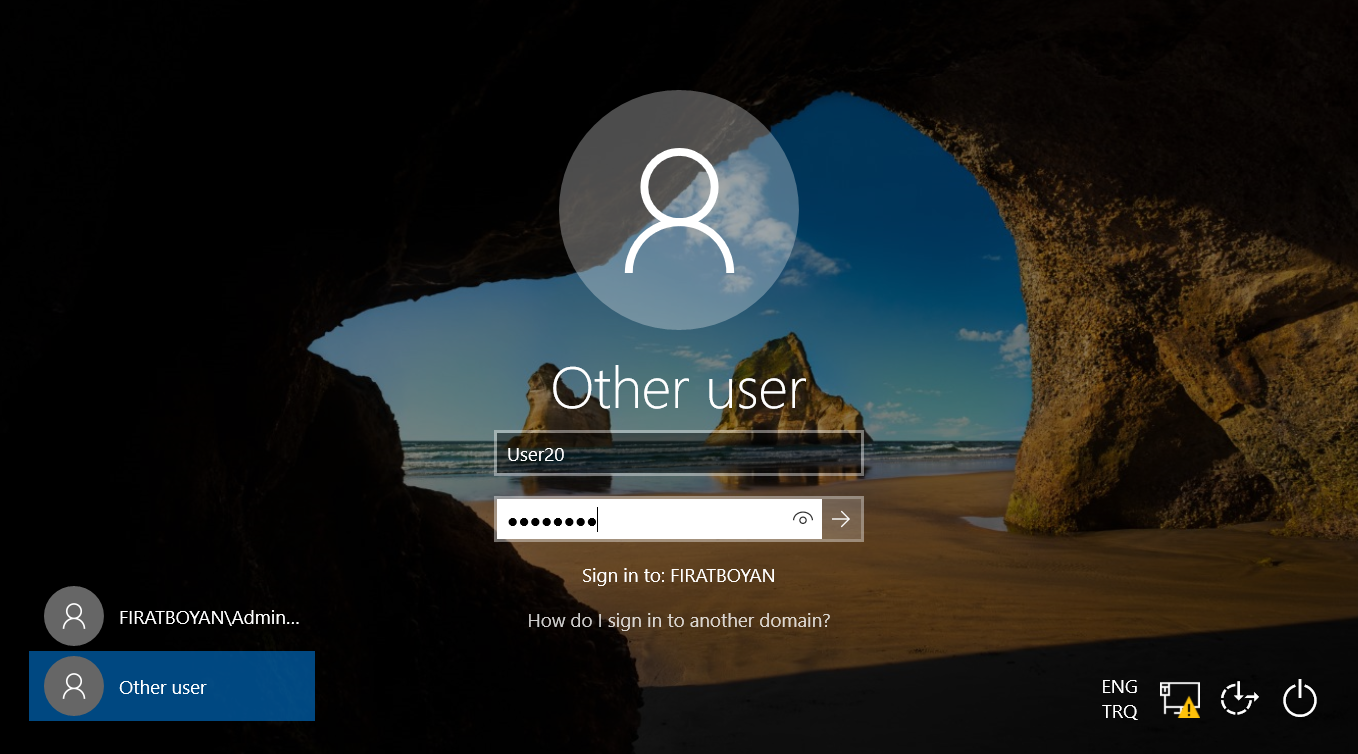Click the Other user avatar icon in list
The width and height of the screenshot is (1358, 754).
point(74,686)
